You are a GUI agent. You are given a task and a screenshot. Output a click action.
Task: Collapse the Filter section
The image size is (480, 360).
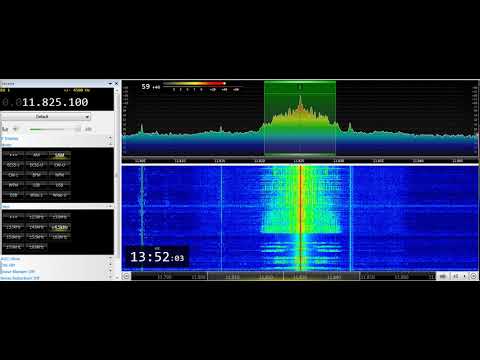110,206
